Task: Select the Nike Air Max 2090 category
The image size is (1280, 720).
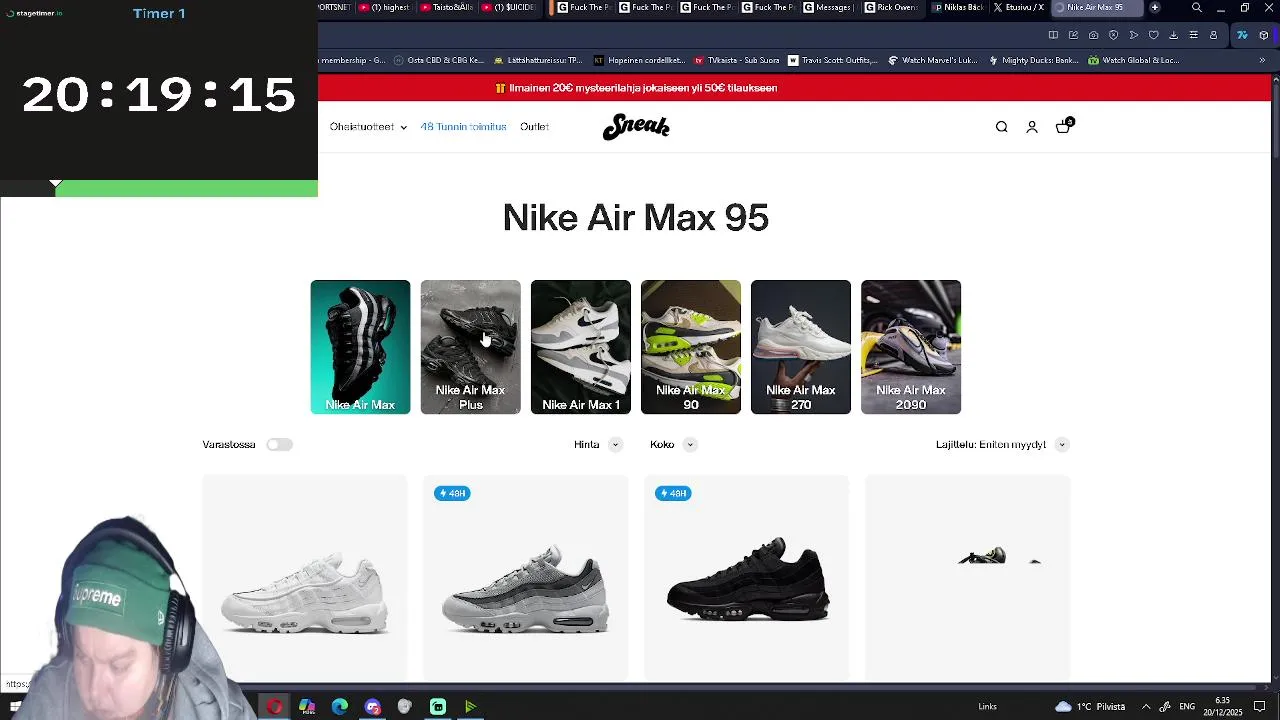Action: pos(911,347)
